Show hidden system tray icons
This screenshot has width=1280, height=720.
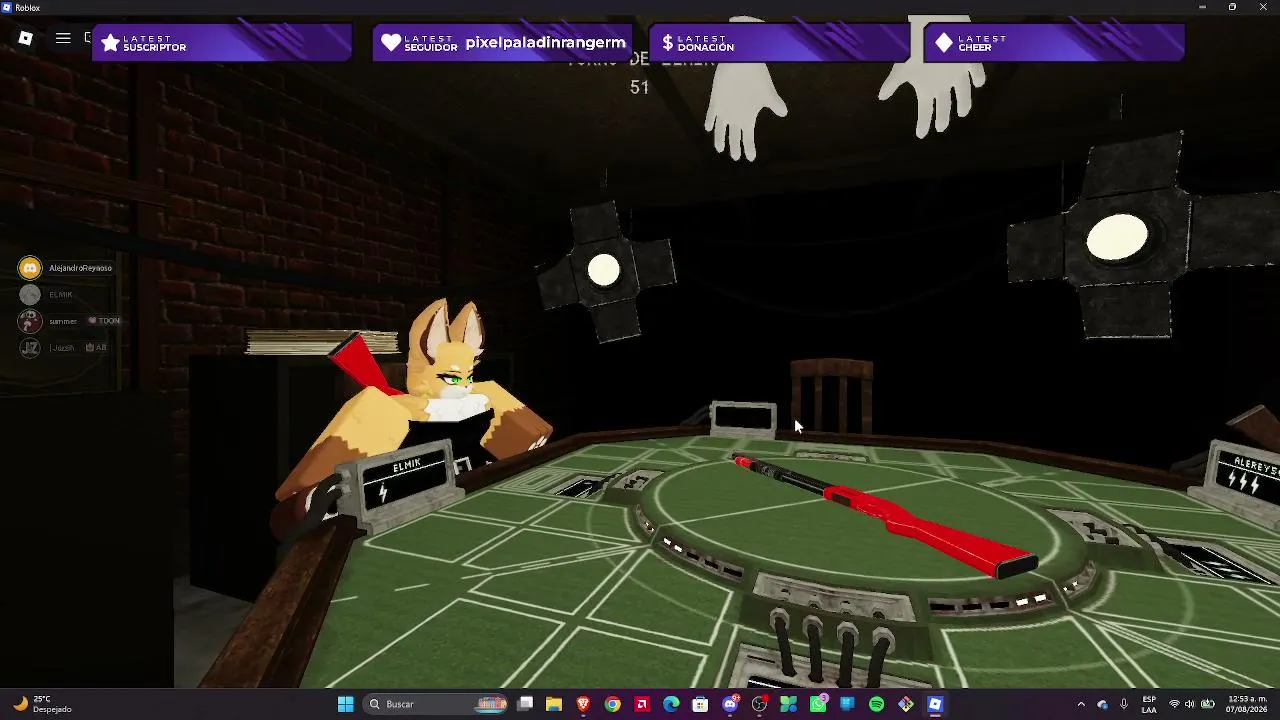pyautogui.click(x=1081, y=704)
